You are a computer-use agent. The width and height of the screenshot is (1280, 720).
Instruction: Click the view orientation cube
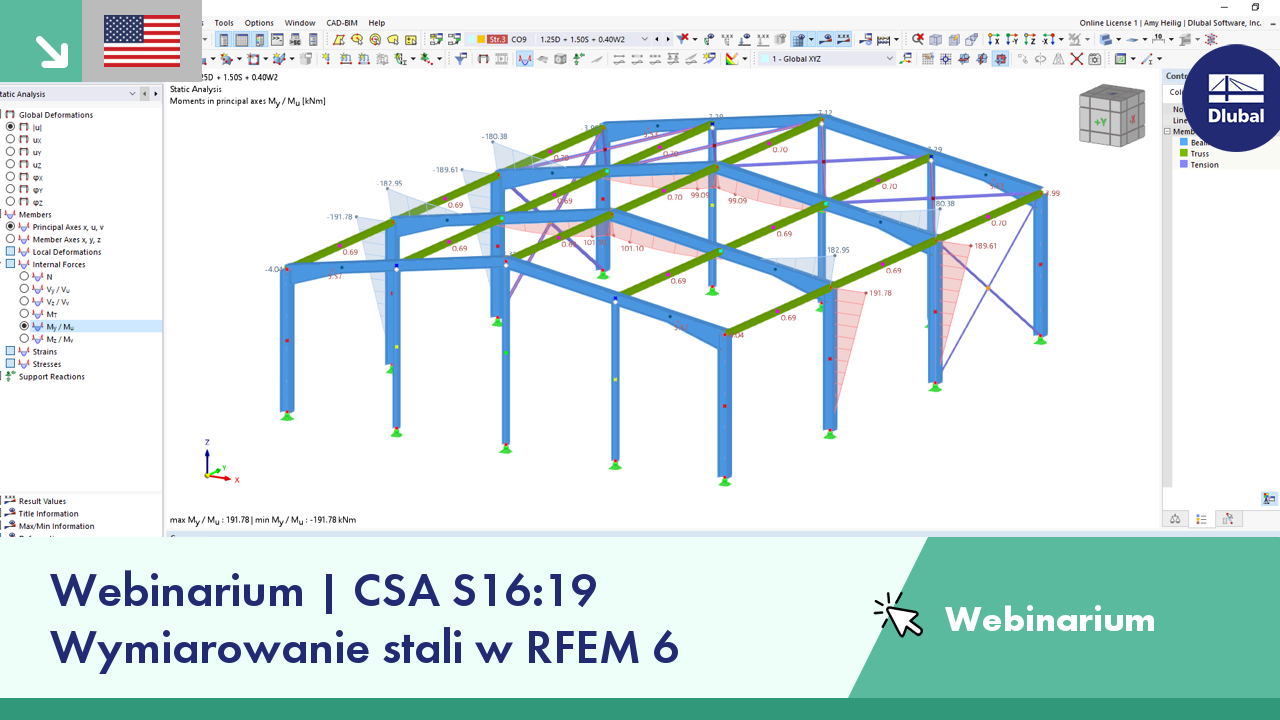point(1110,117)
